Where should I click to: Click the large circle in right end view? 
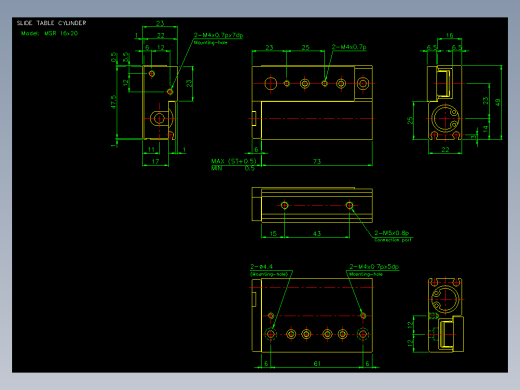pos(446,118)
